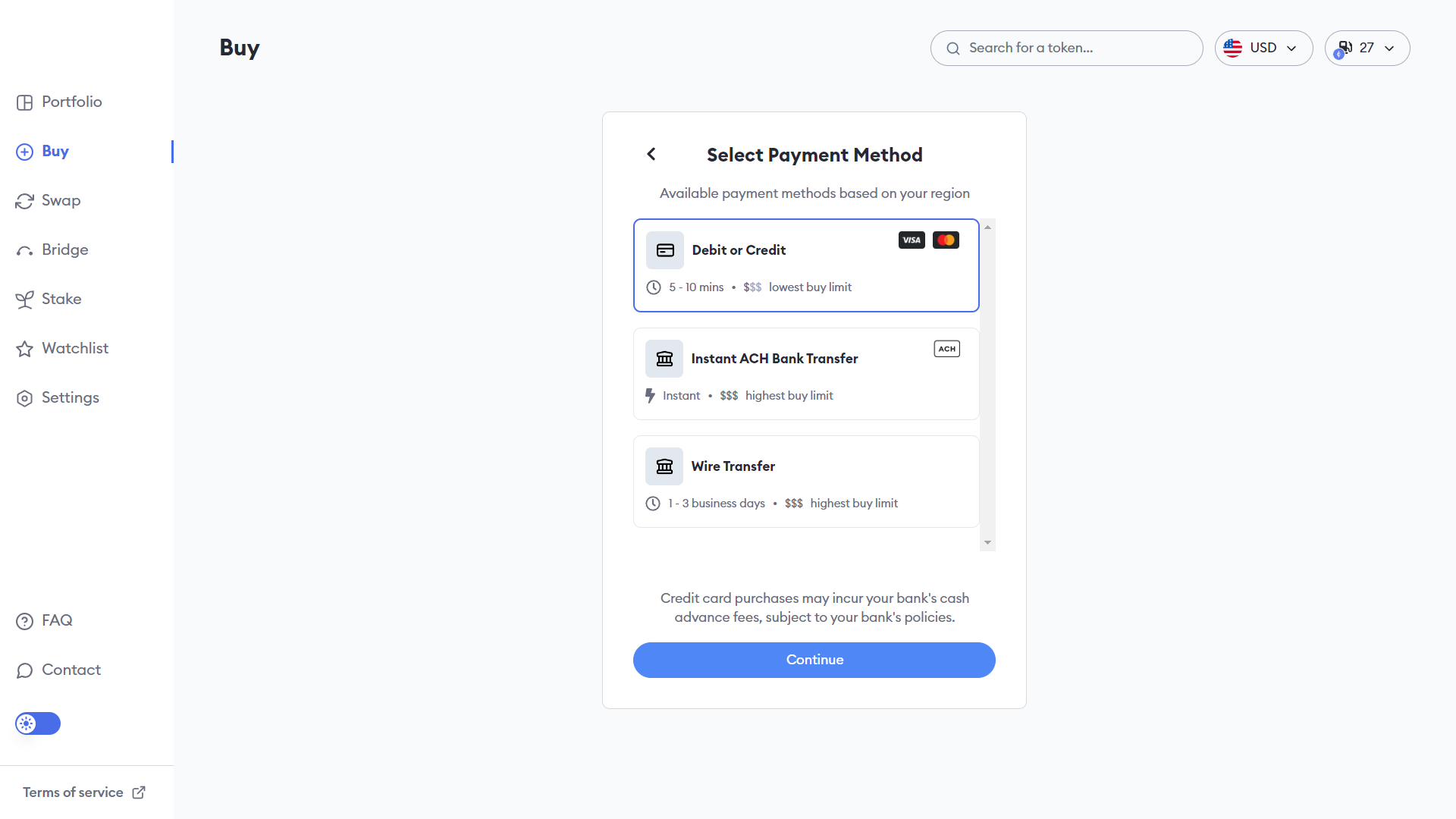Click the Search for a token field
This screenshot has width=1456, height=819.
1066,48
